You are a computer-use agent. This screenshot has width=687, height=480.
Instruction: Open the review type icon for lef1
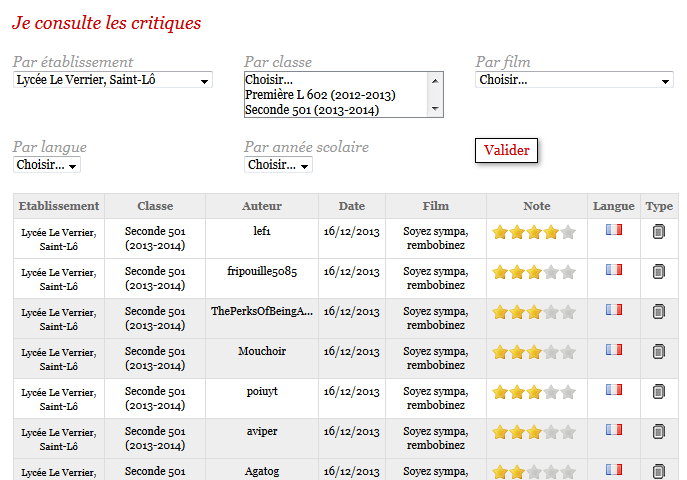(659, 232)
